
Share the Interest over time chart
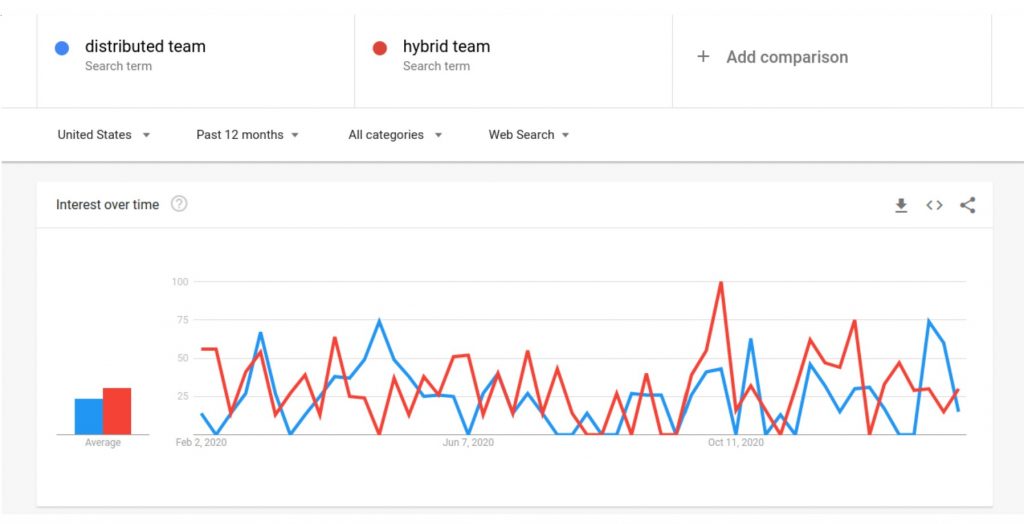pyautogui.click(x=968, y=205)
